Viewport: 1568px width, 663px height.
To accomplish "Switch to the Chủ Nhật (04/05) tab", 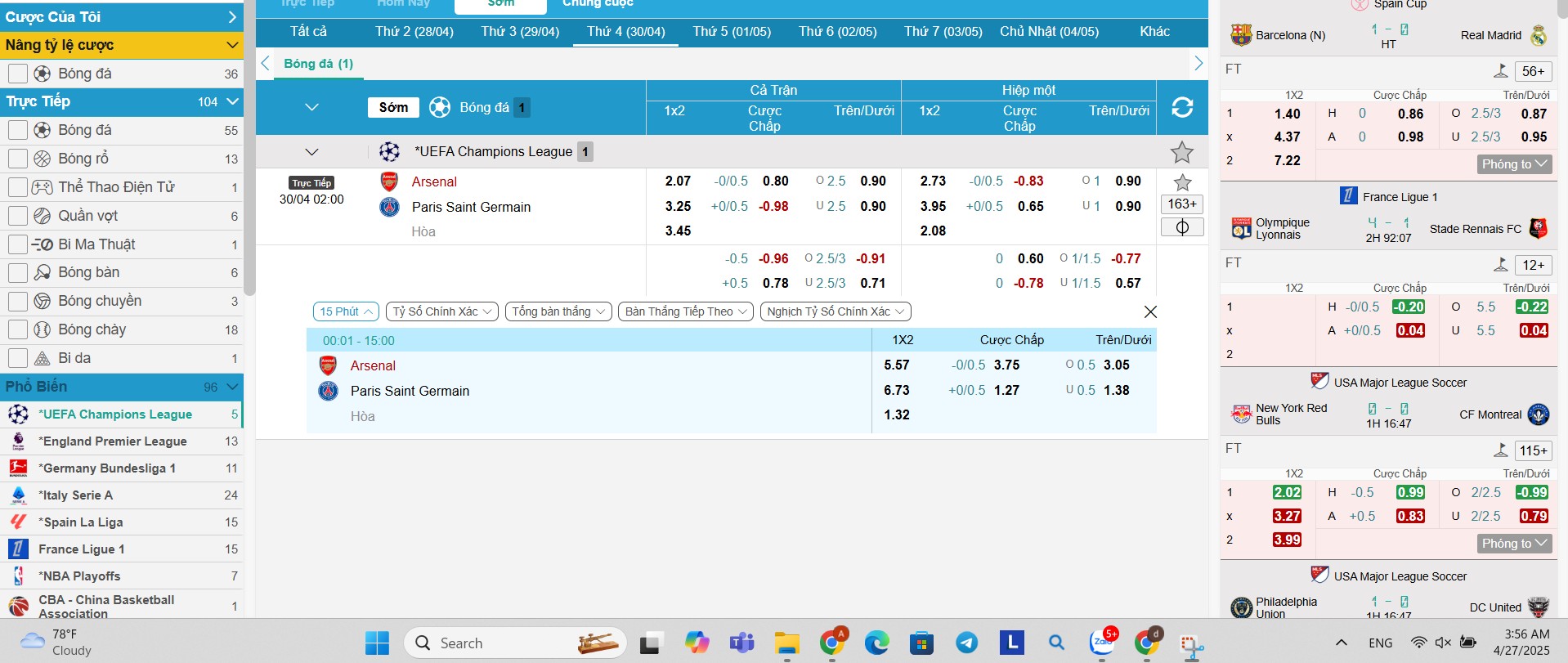I will pyautogui.click(x=1049, y=32).
